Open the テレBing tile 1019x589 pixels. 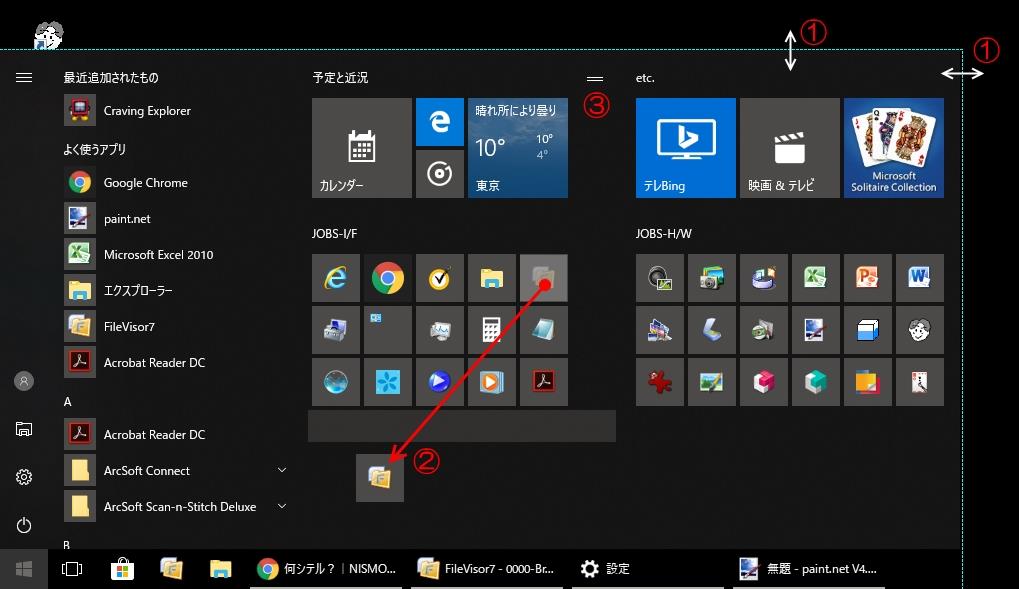pos(686,148)
